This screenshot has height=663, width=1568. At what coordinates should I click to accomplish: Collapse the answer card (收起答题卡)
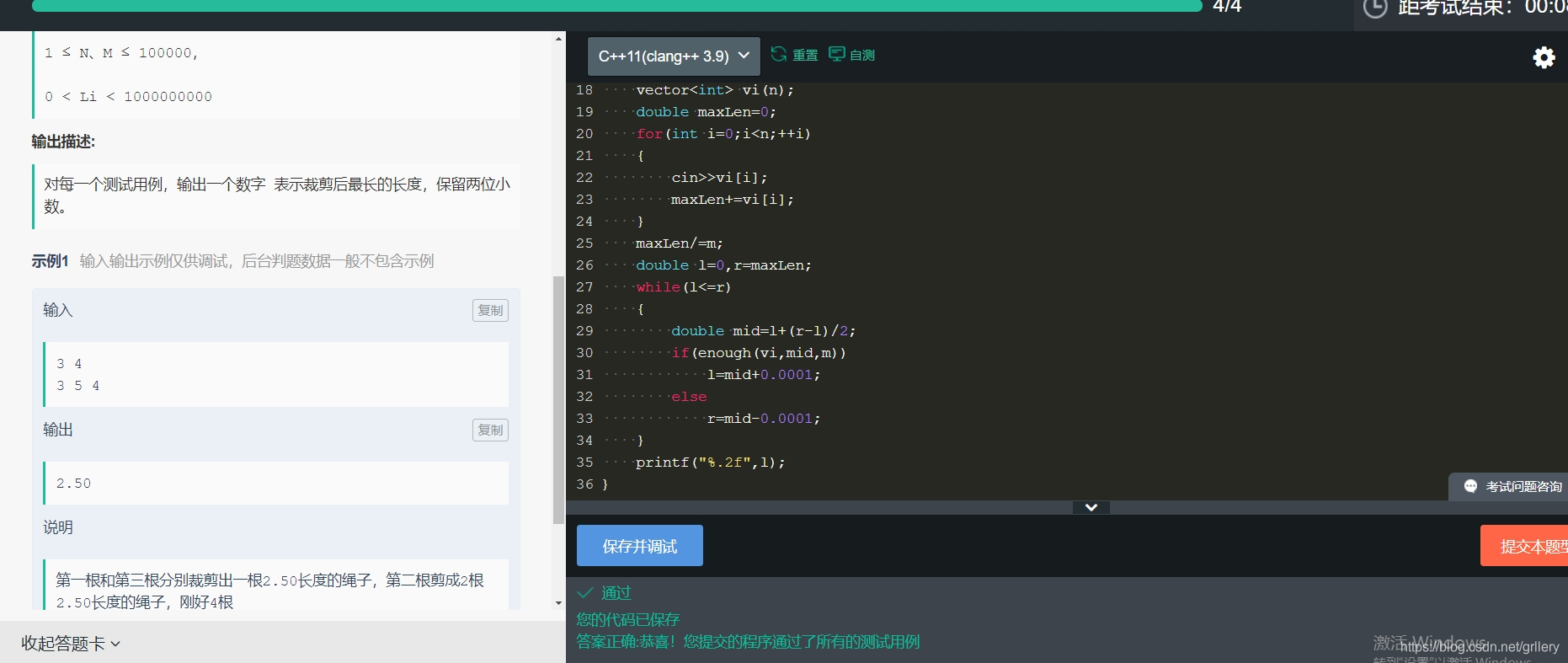coord(71,644)
